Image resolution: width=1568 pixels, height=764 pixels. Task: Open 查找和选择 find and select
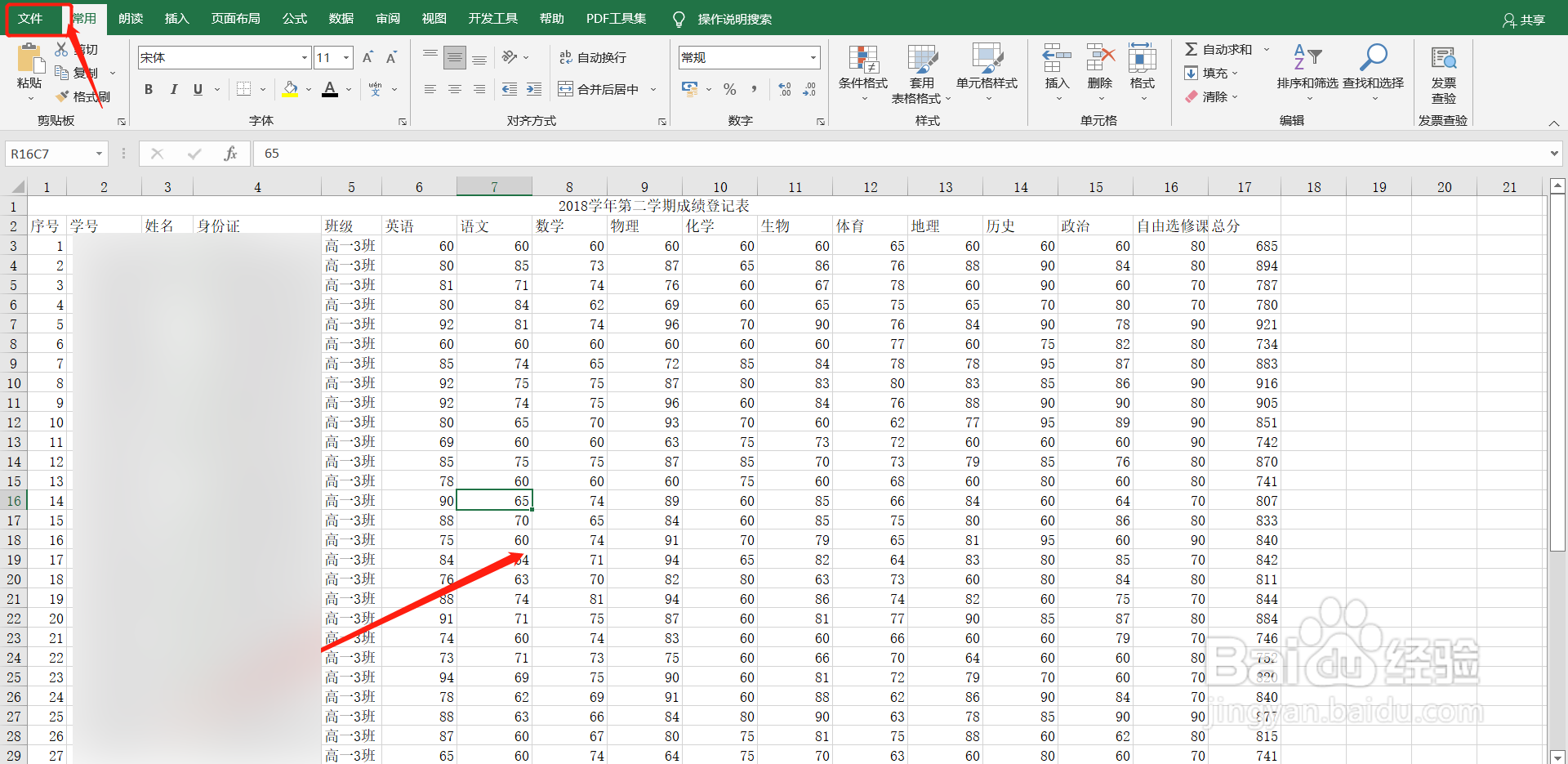click(x=1374, y=72)
